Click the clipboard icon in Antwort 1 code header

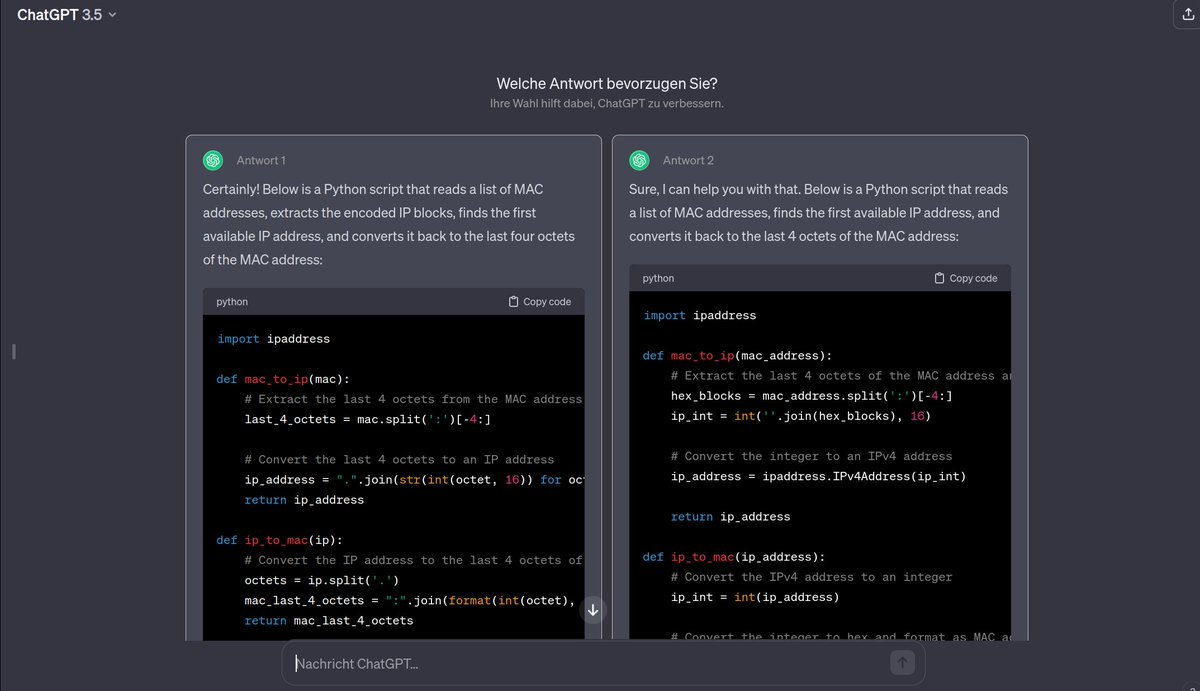(513, 301)
